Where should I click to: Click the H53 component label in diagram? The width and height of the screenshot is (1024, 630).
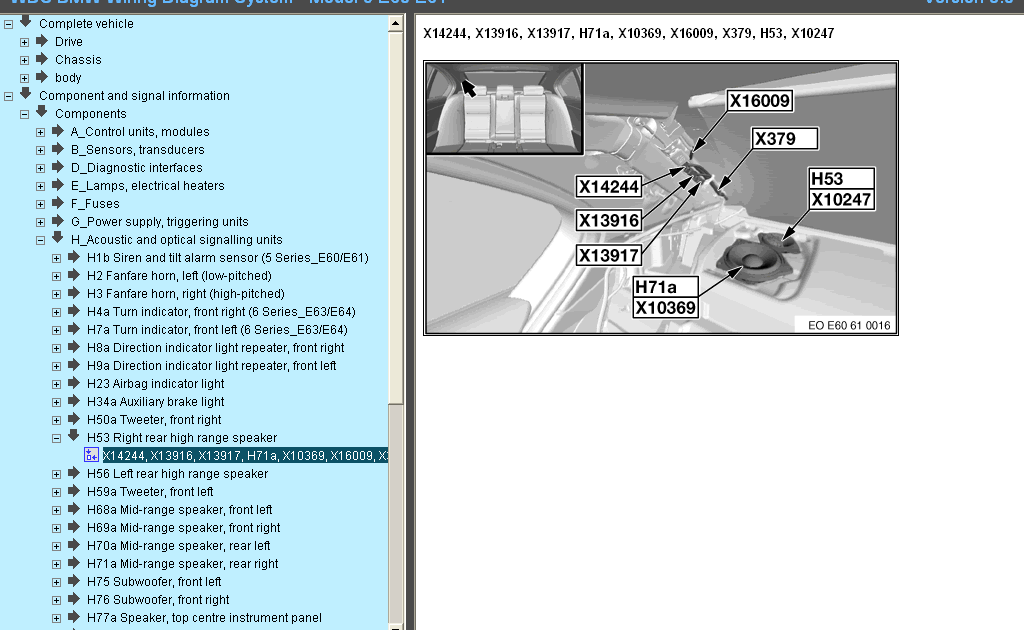pos(841,179)
